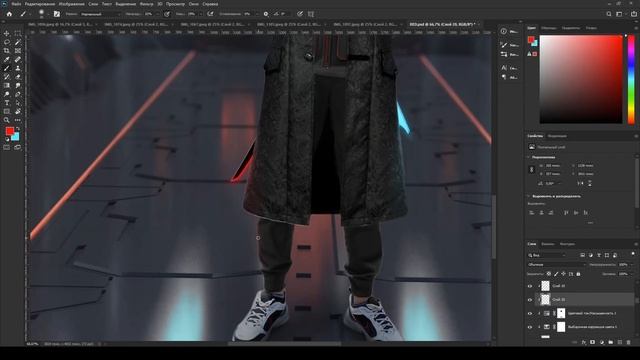This screenshot has height=360, width=640.
Task: Open brush settings panel icon in options bar
Action: pos(57,14)
